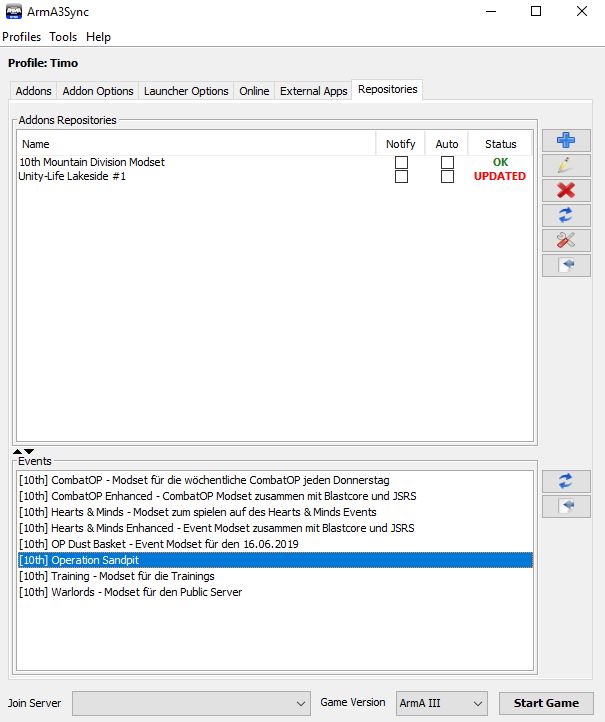605x722 pixels.
Task: Click the Status column header
Action: tap(500, 144)
